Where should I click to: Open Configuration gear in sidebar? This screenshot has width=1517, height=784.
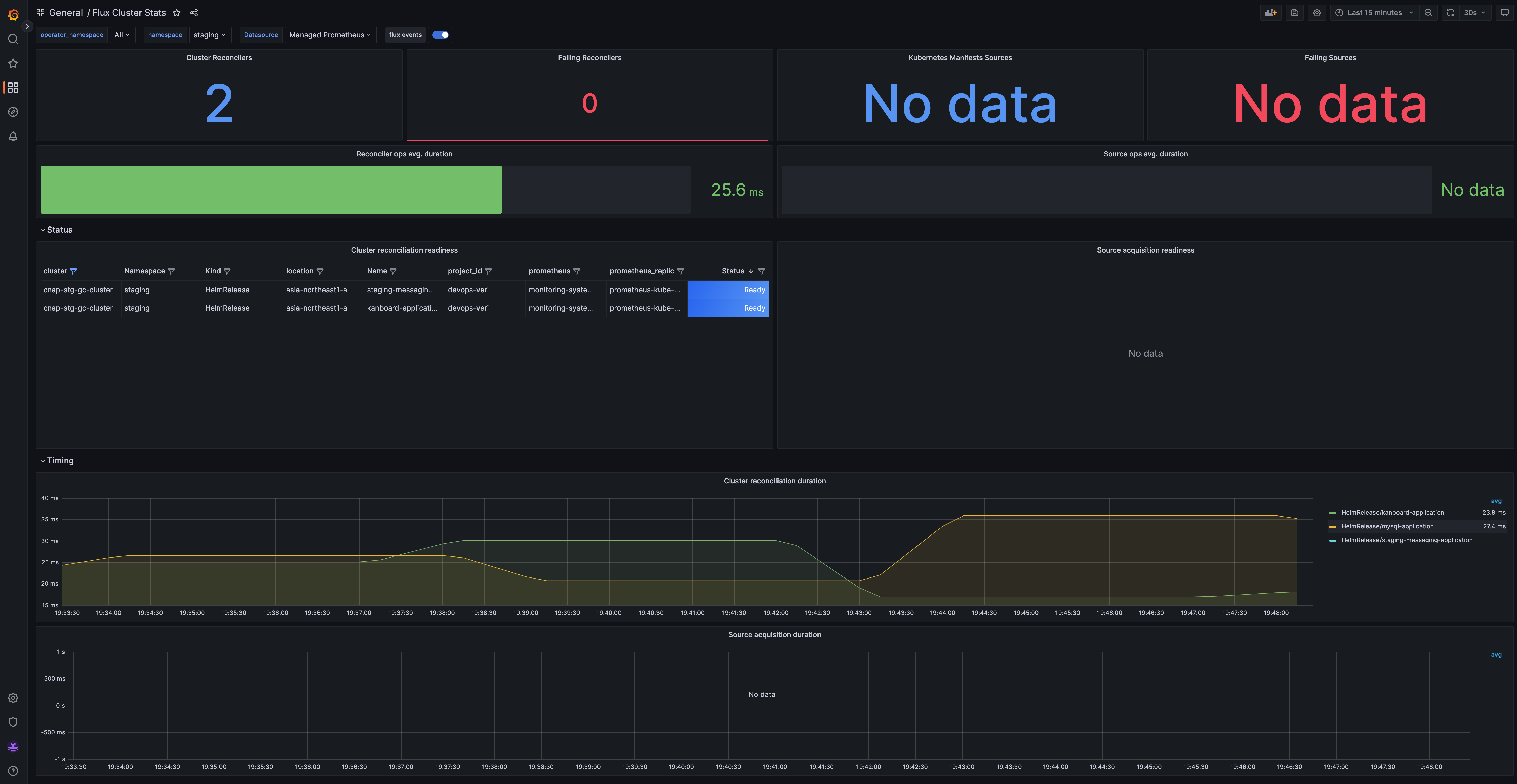[13, 698]
